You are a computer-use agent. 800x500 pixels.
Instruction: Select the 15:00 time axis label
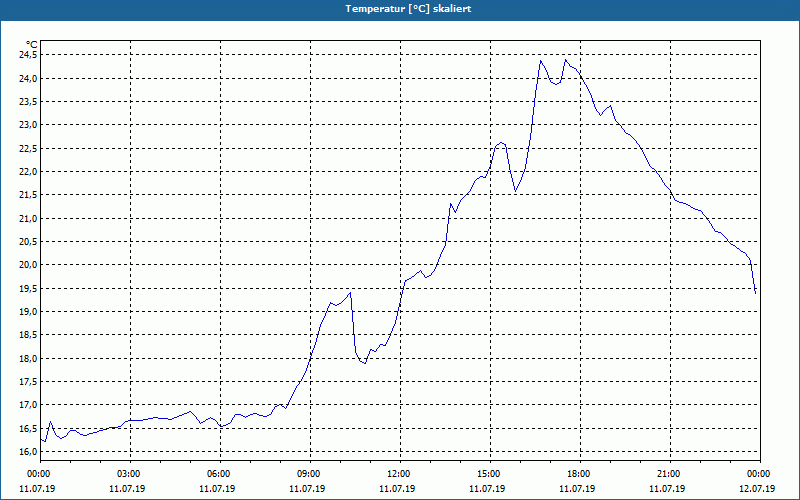pyautogui.click(x=487, y=474)
